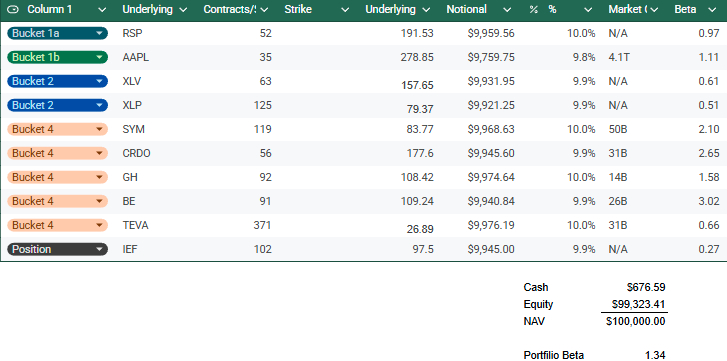Select the GH ticker cell
Viewport: 727px width, 361px height.
coord(130,177)
